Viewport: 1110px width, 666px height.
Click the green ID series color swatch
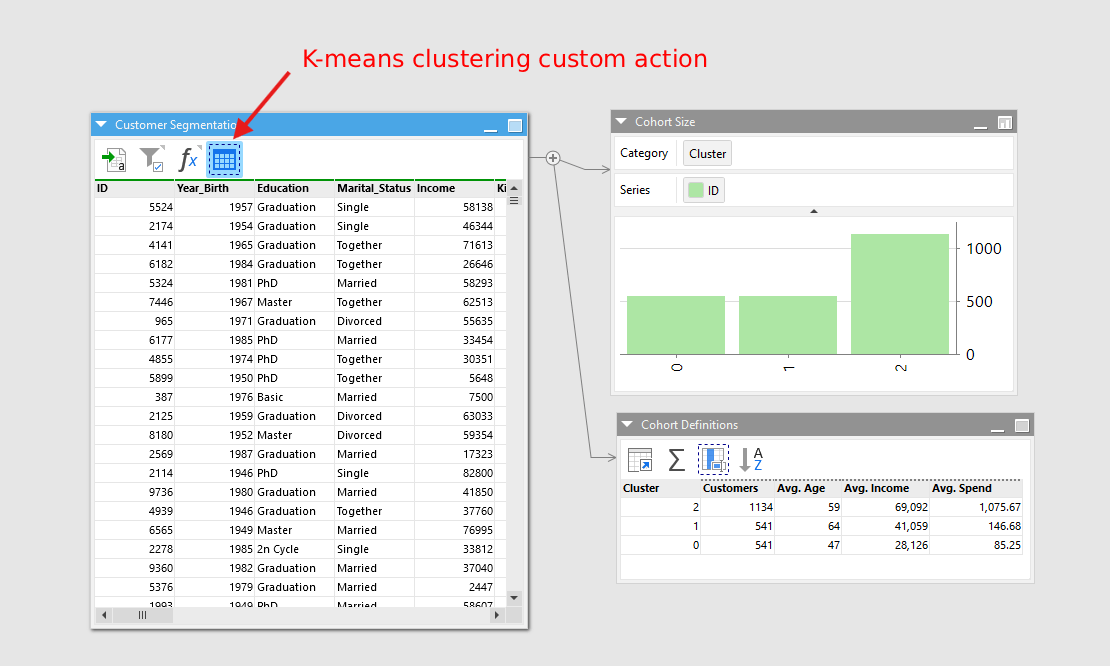click(696, 190)
